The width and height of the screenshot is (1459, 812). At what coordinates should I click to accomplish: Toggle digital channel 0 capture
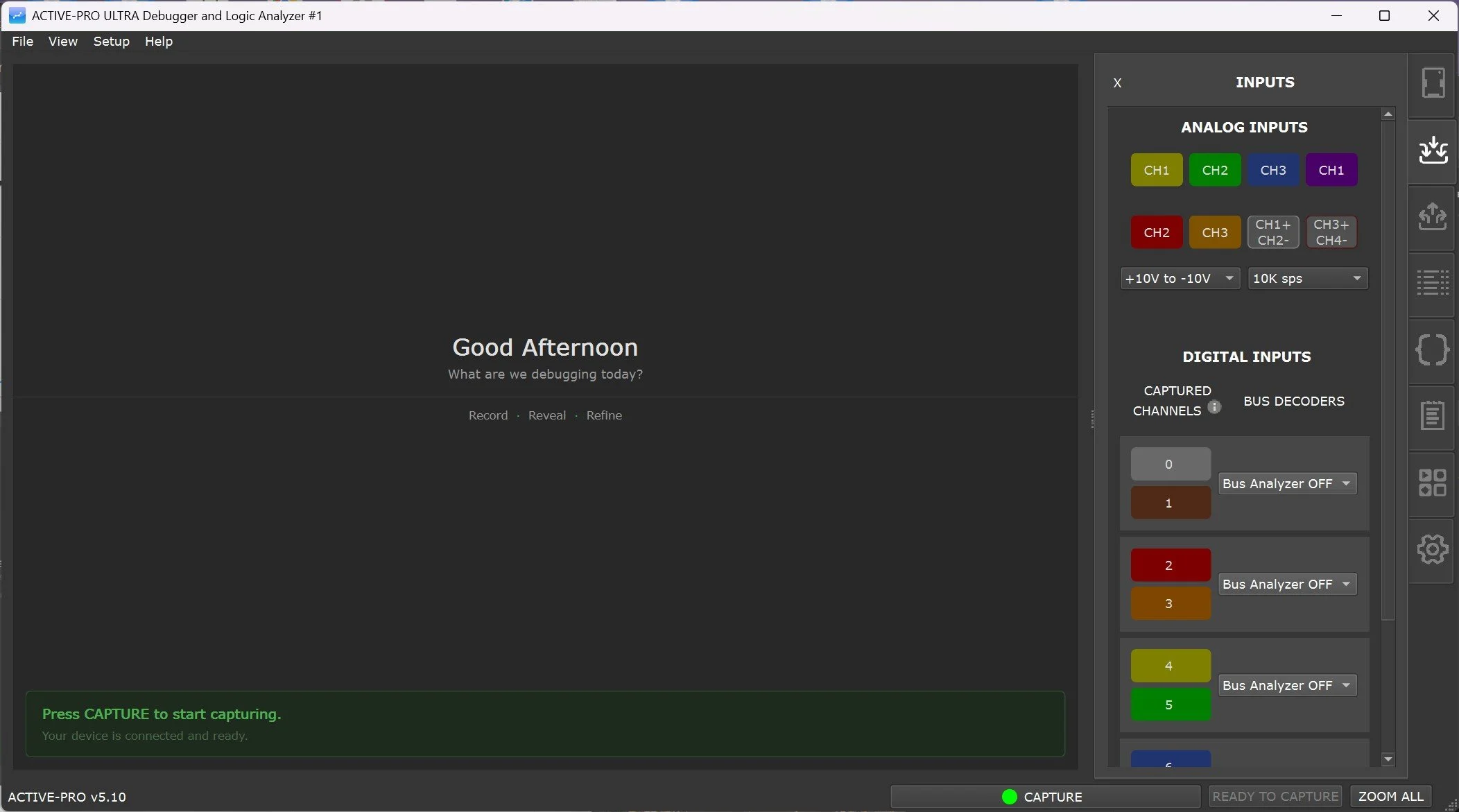point(1170,464)
